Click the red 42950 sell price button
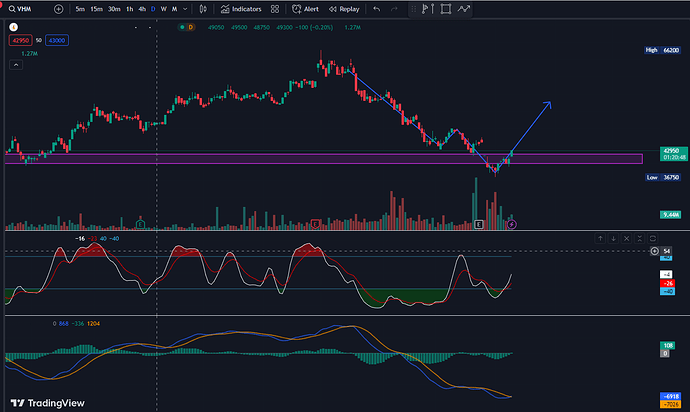 tap(21, 39)
